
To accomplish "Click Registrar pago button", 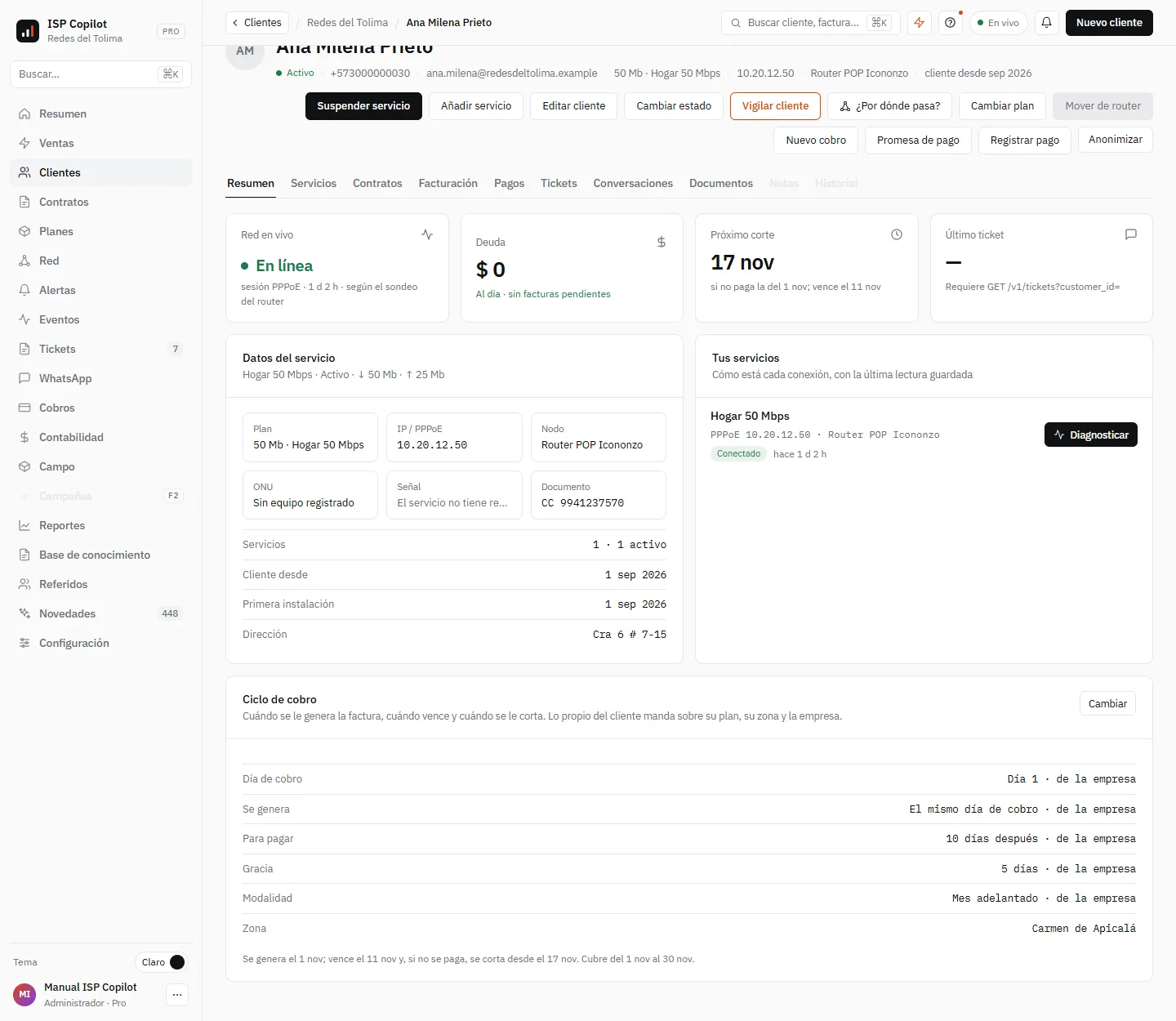I will click(1025, 140).
